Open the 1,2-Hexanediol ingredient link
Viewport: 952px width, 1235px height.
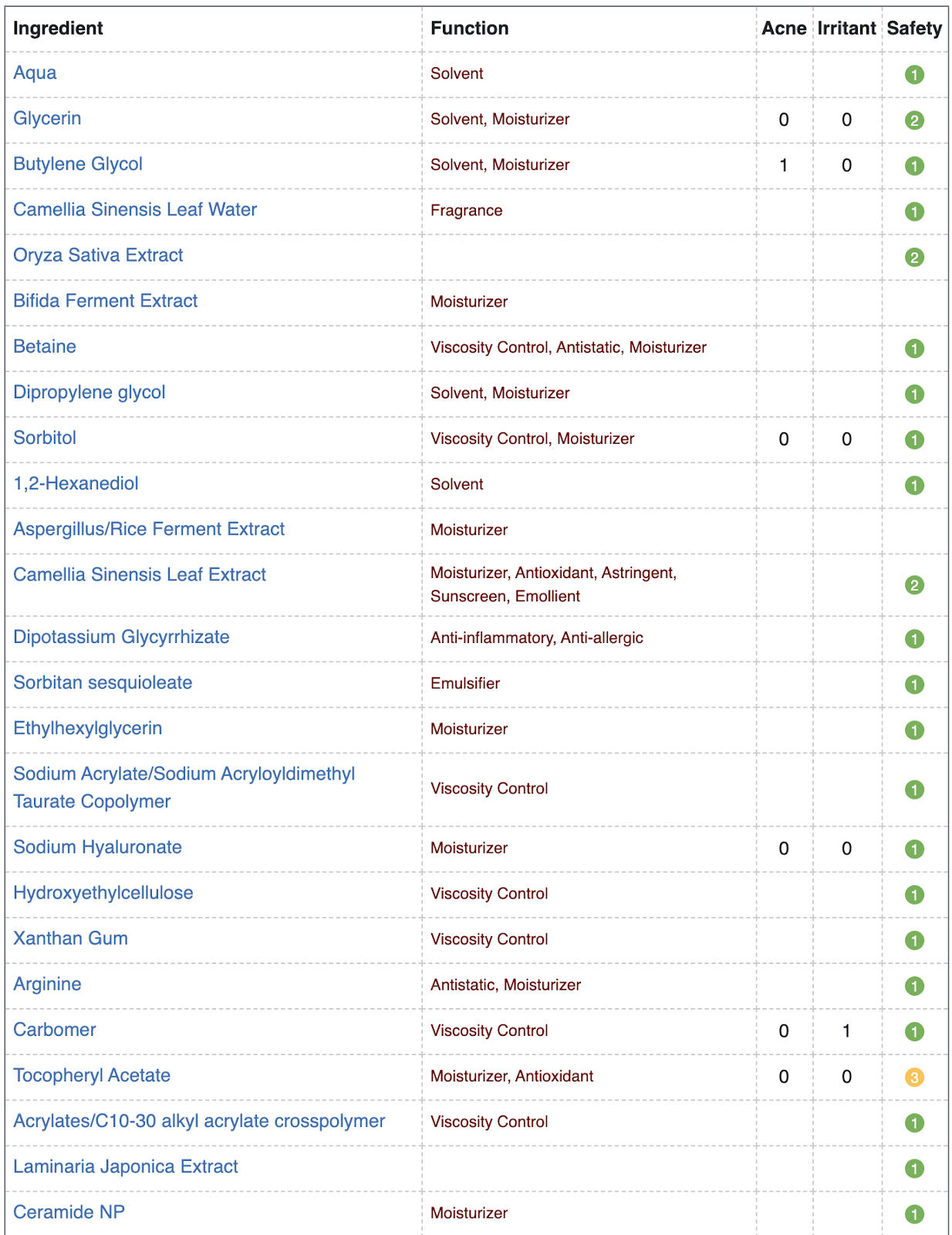point(76,484)
